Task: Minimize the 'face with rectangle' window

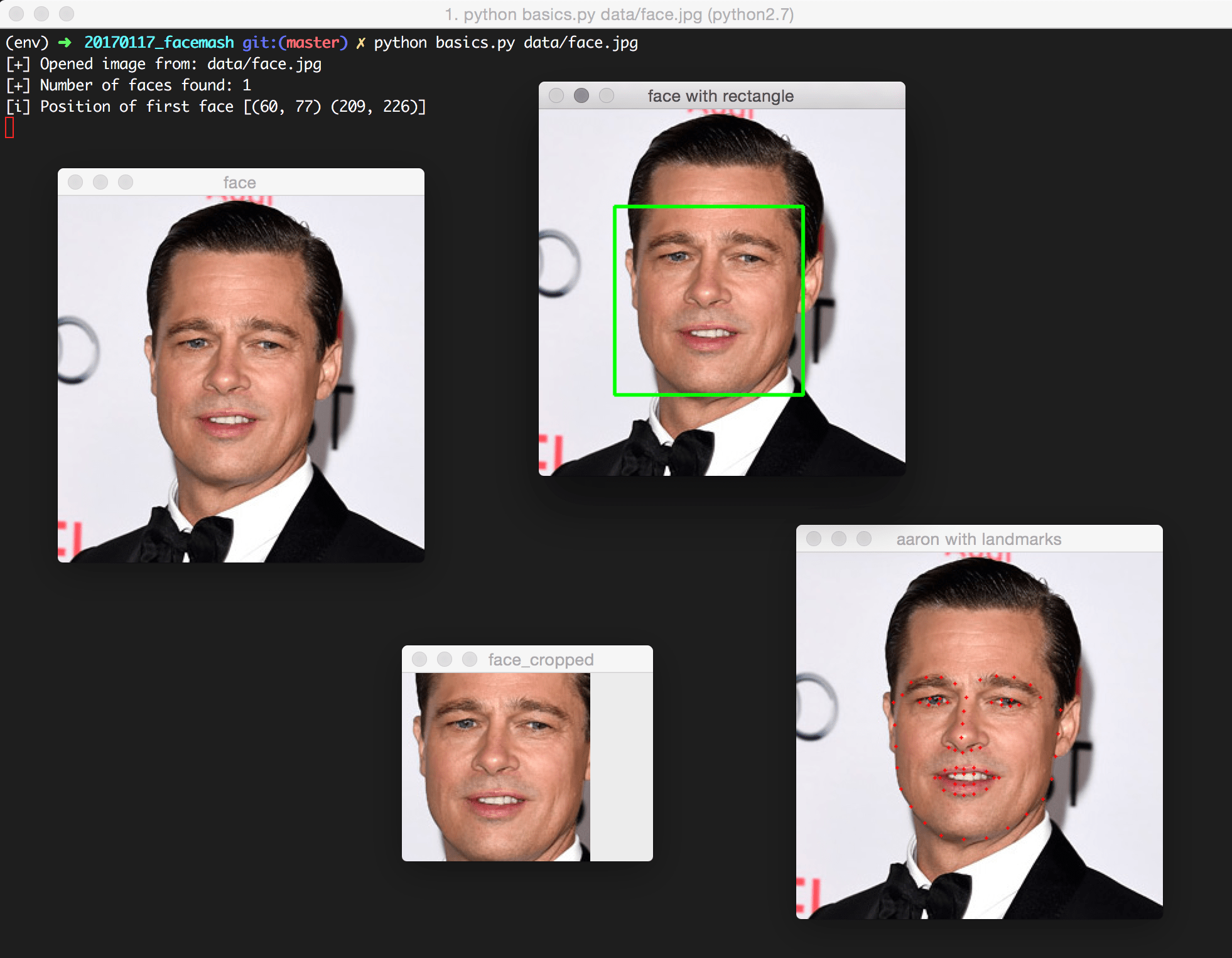Action: [x=581, y=95]
